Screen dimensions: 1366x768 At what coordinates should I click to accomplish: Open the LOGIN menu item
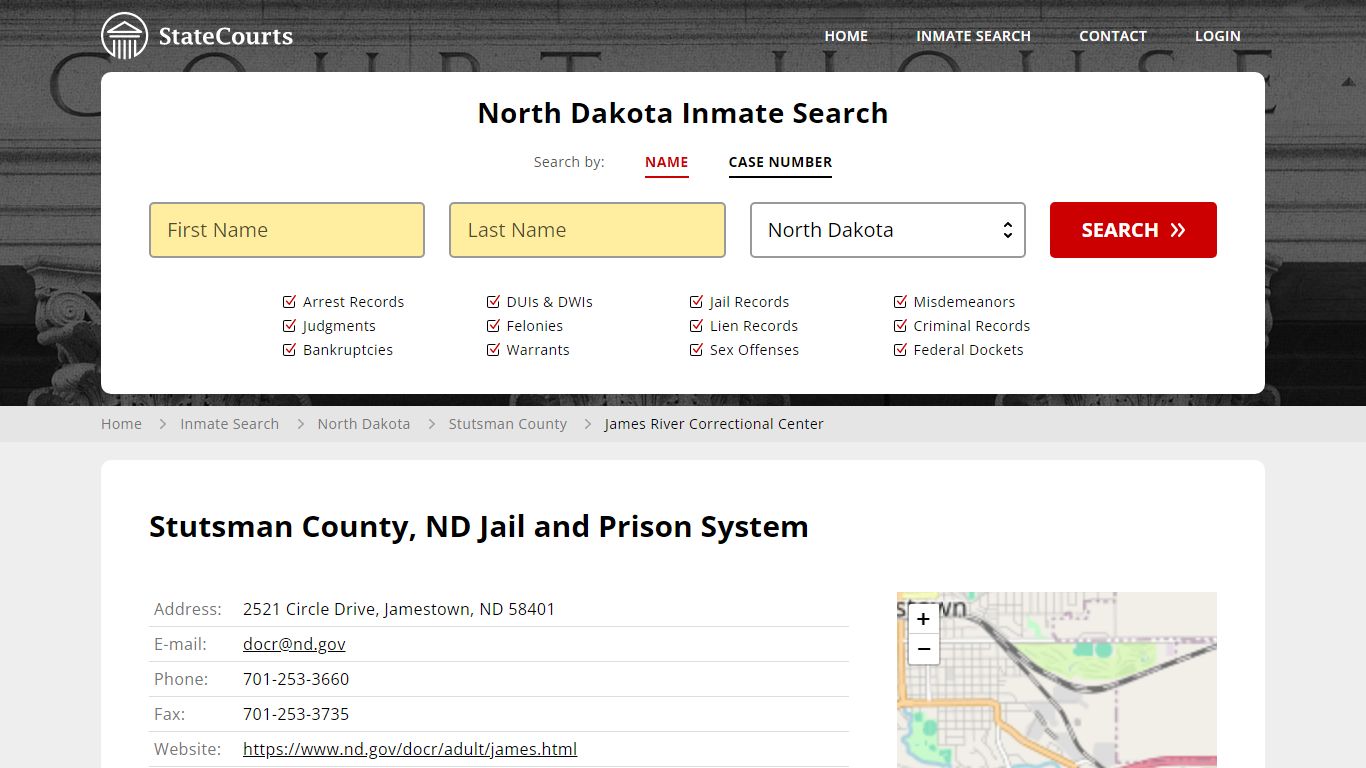tap(1218, 36)
